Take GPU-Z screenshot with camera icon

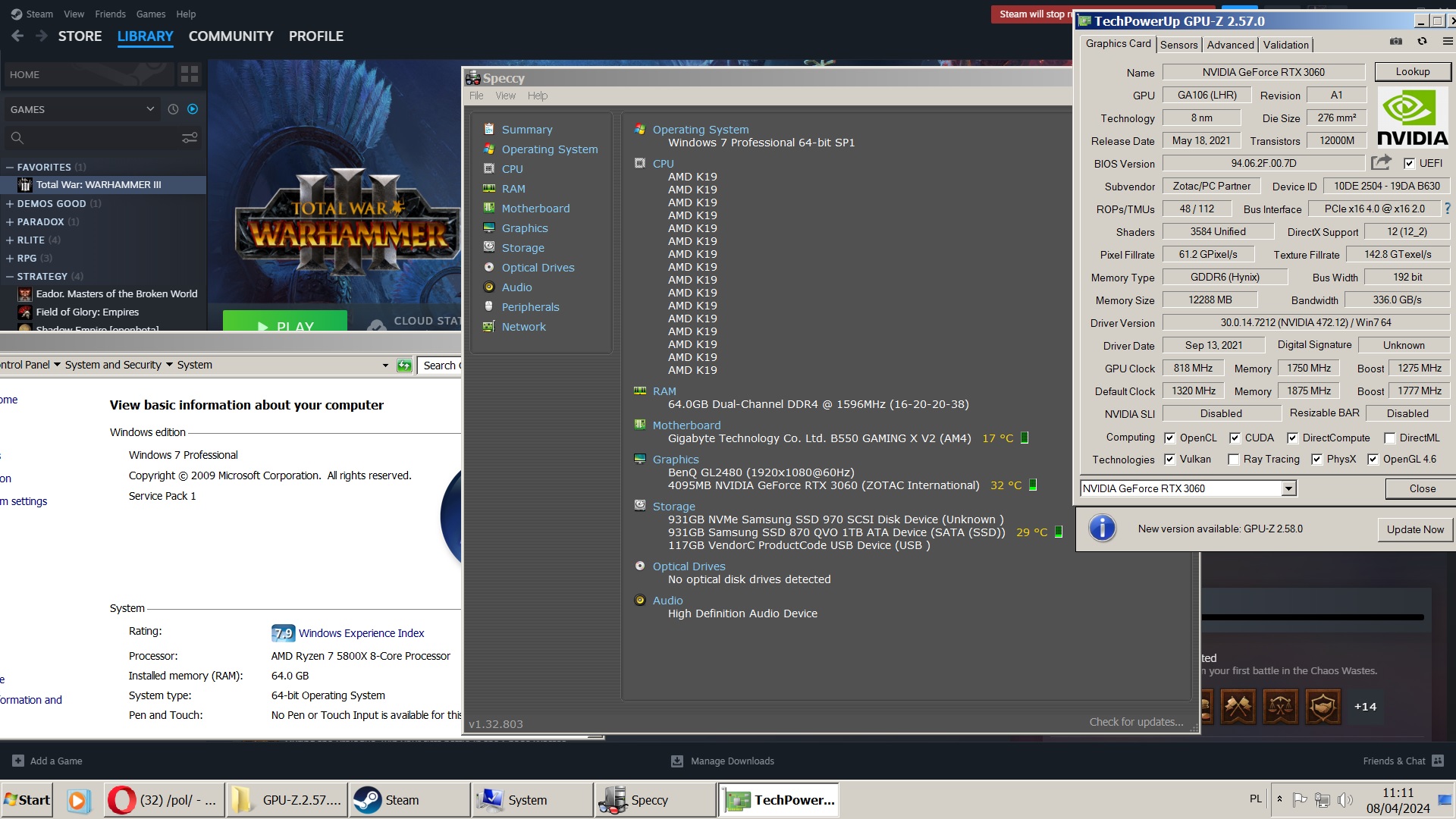1395,42
